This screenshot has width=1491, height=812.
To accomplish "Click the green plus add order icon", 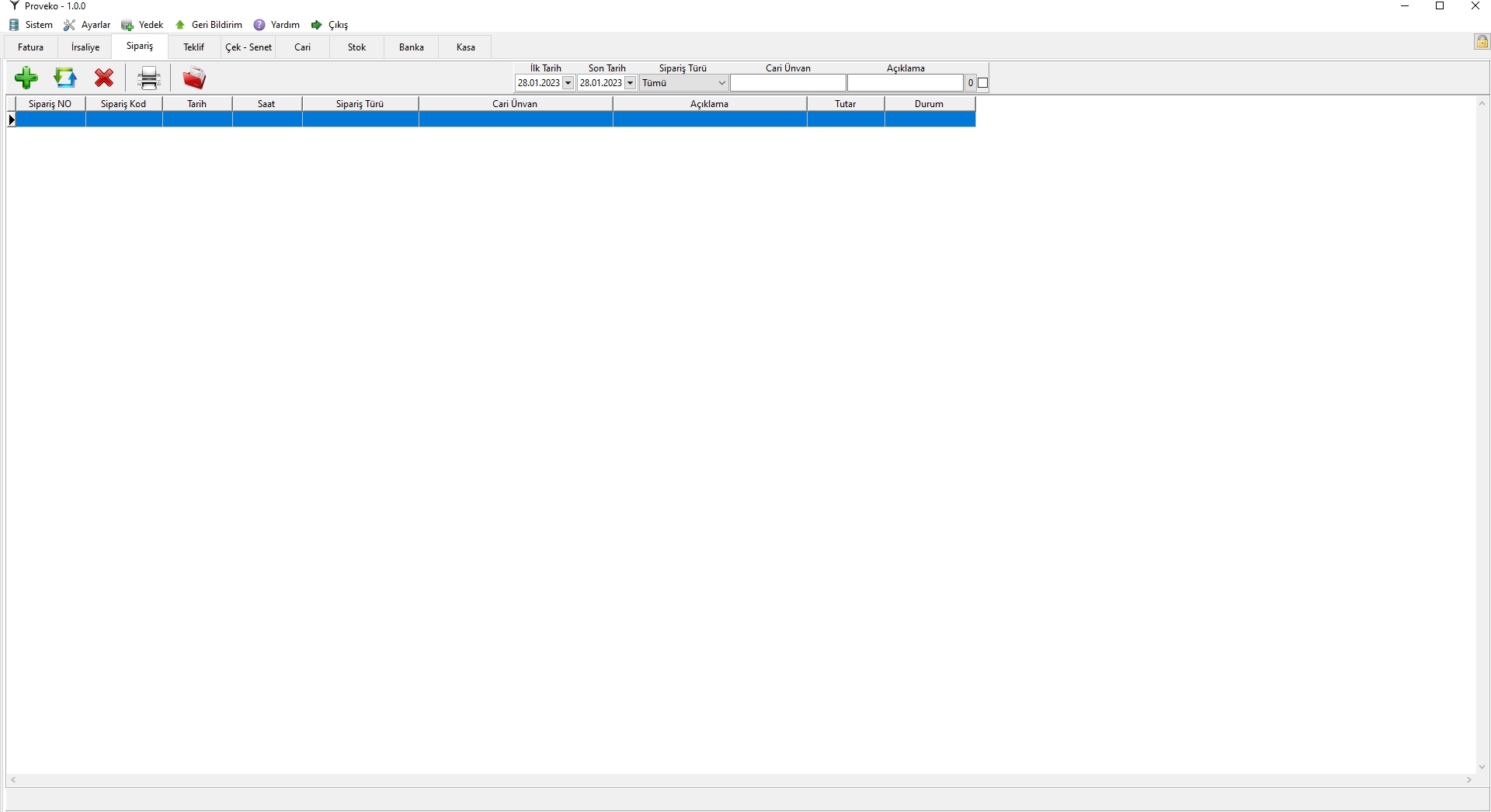I will pyautogui.click(x=26, y=78).
